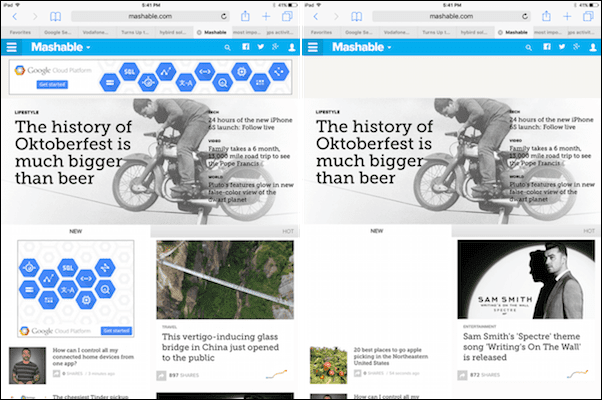Image resolution: width=602 pixels, height=400 pixels.
Task: Tap the Safari back arrow in right screen
Action: click(x=316, y=17)
